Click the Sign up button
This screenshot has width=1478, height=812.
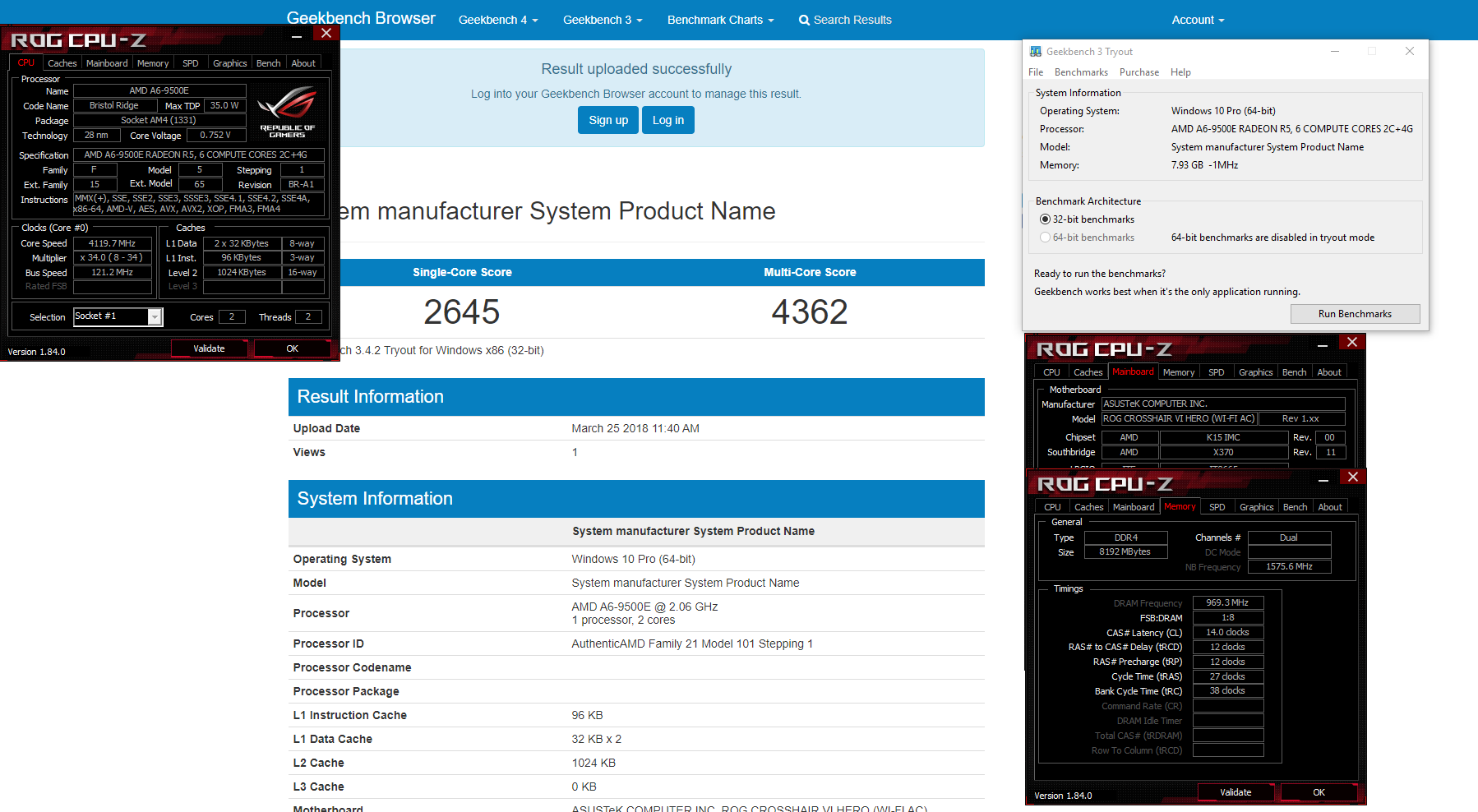coord(608,120)
